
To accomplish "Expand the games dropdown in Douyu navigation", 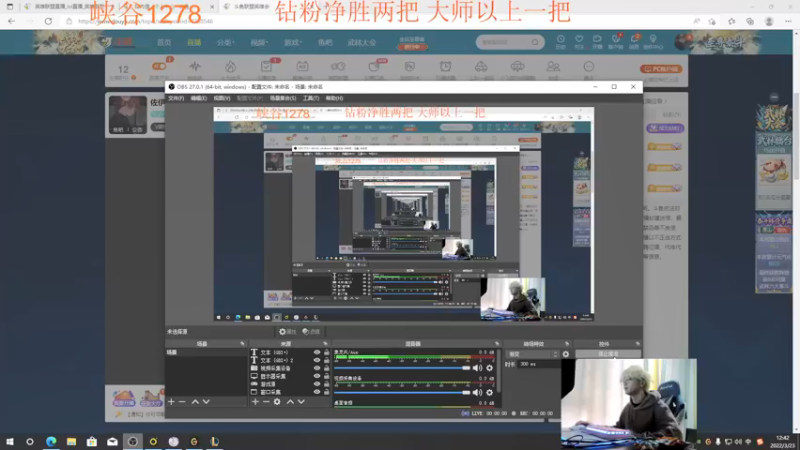I will (x=293, y=42).
